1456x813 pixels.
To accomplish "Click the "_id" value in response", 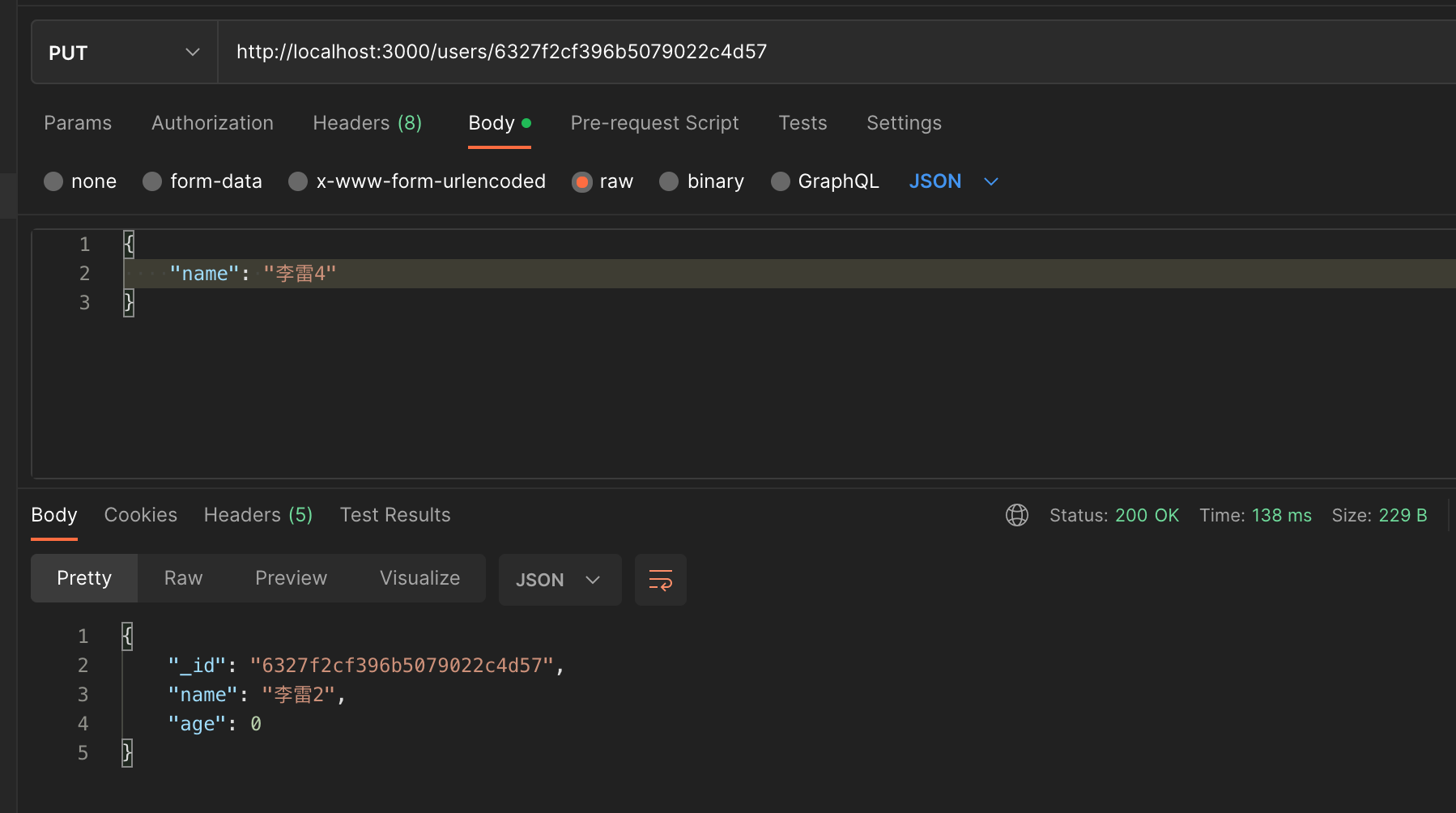I will (x=402, y=666).
